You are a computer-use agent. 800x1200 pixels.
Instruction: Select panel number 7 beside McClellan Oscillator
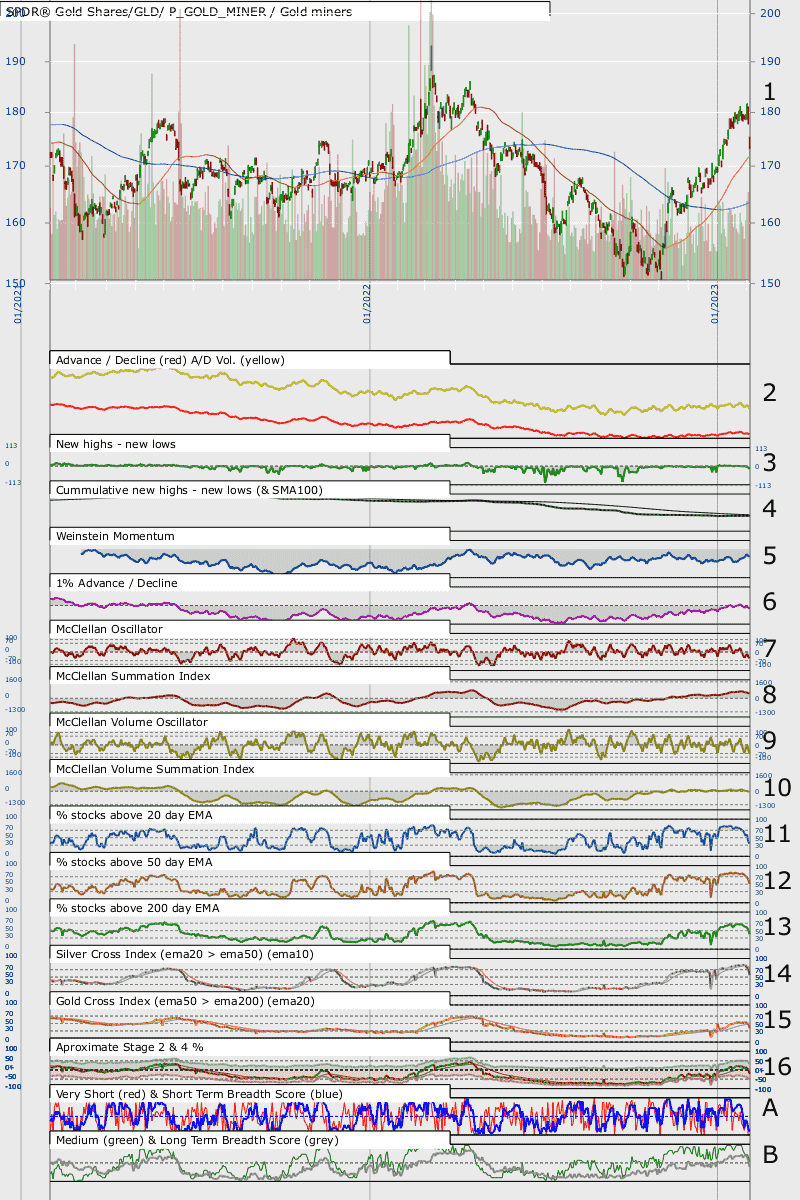[769, 649]
